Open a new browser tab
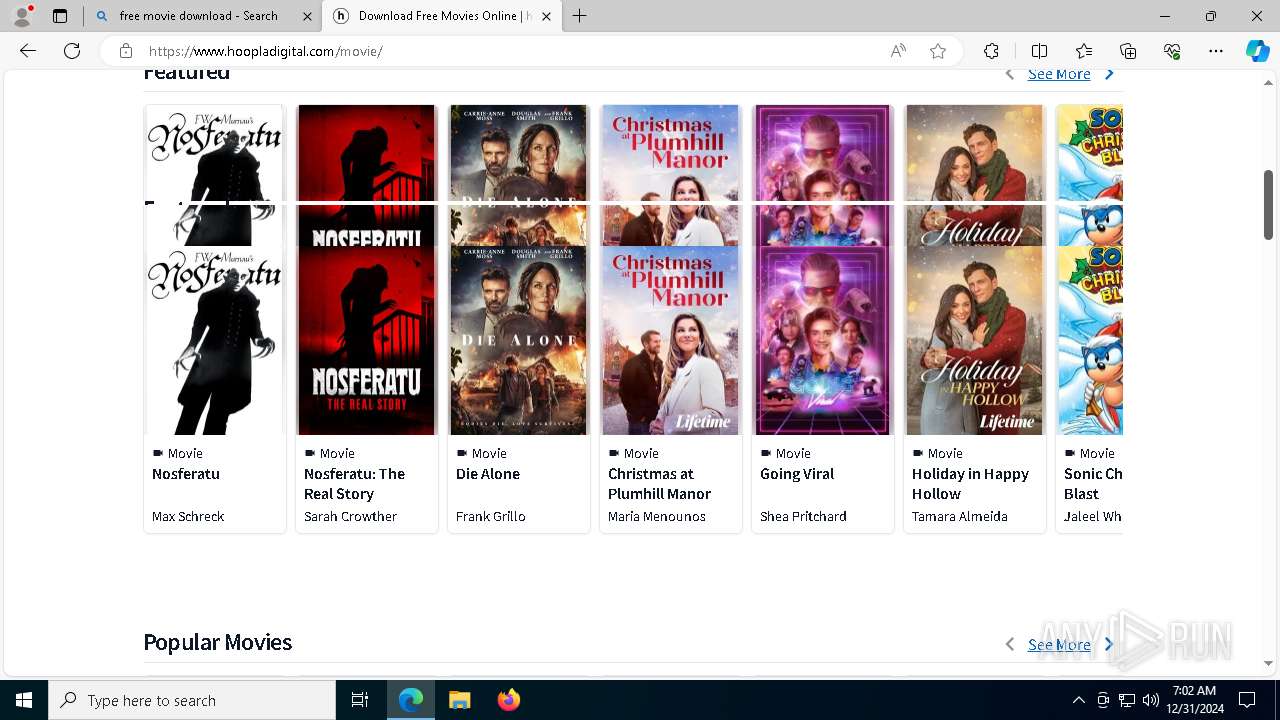 [x=580, y=16]
